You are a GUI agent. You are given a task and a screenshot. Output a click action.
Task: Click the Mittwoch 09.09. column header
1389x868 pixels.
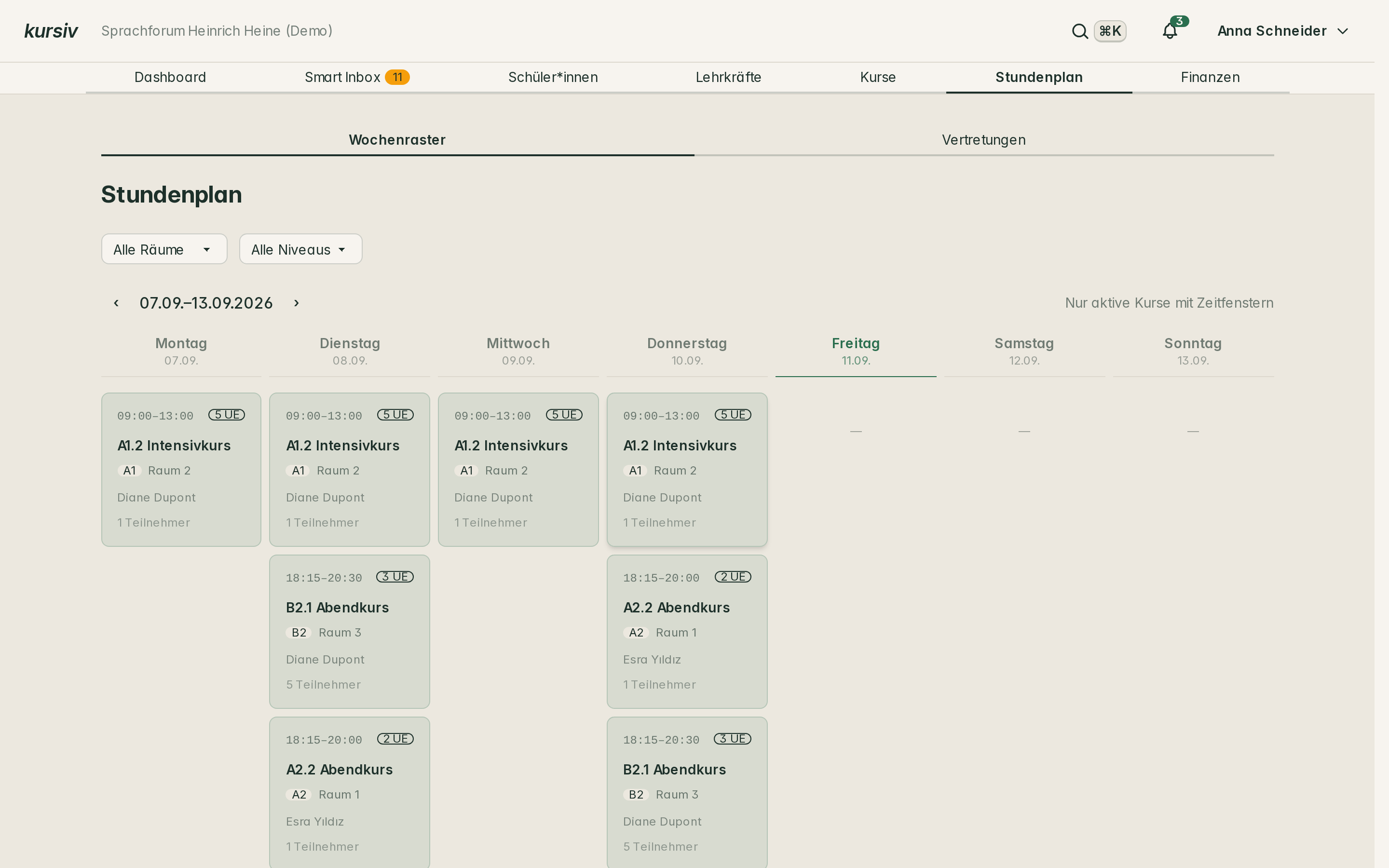pos(518,352)
